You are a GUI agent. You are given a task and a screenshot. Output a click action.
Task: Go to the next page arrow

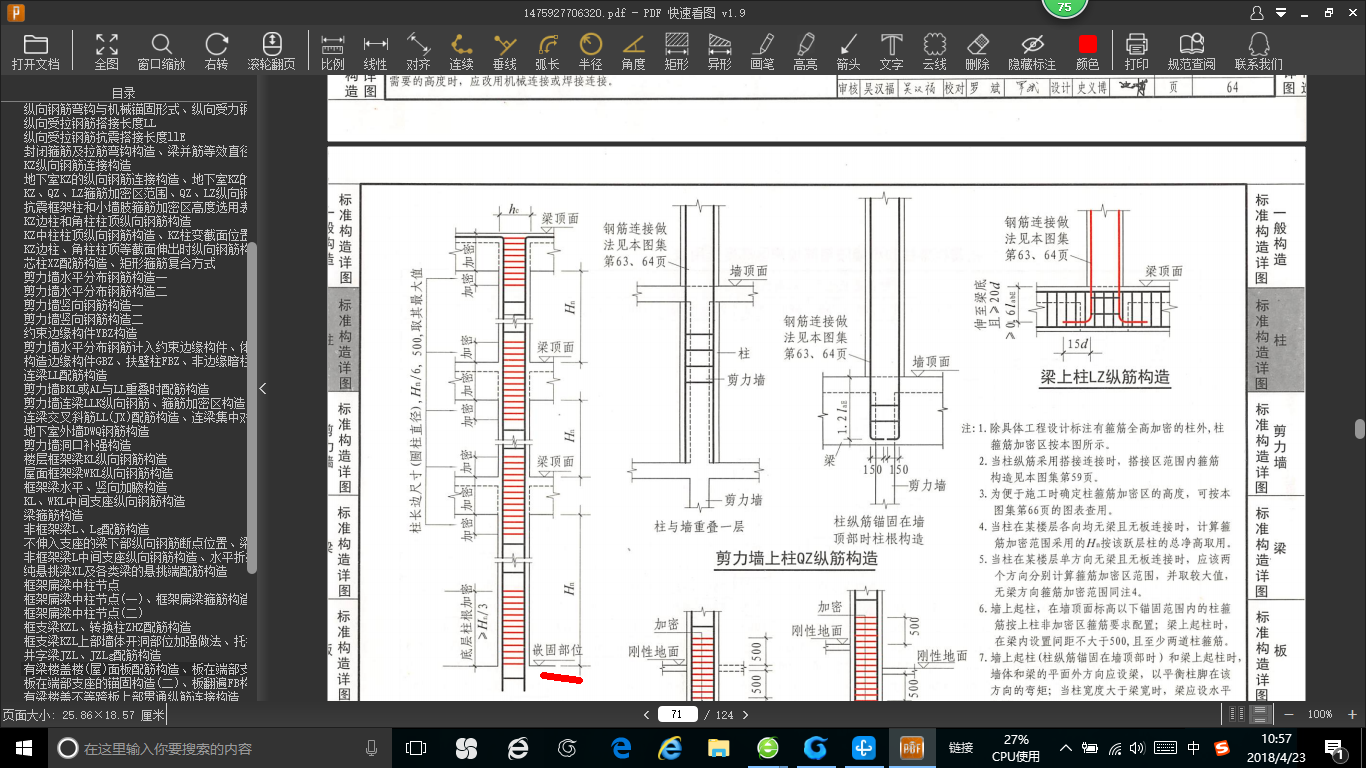point(745,714)
